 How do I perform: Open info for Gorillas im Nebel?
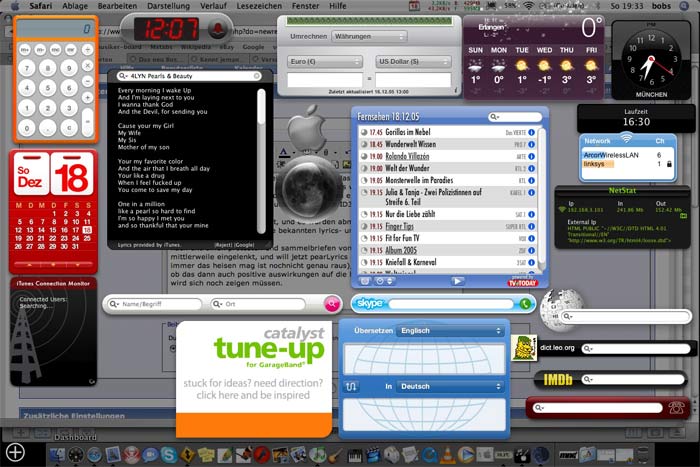point(531,133)
